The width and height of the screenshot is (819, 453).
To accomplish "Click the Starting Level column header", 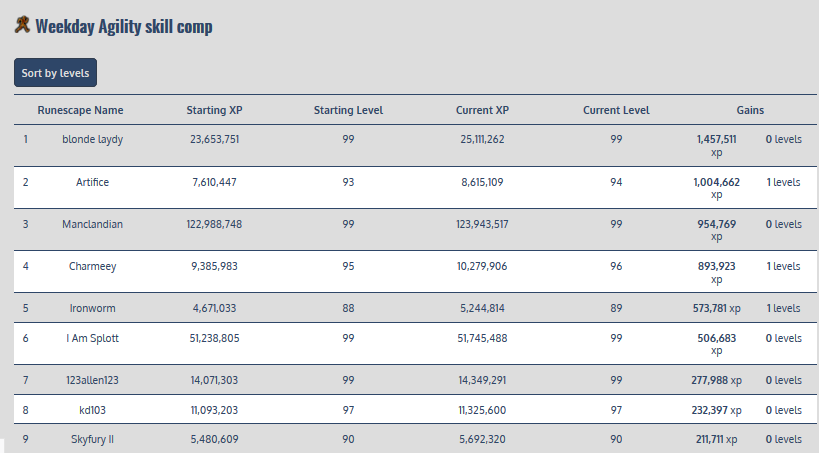I will (x=348, y=110).
